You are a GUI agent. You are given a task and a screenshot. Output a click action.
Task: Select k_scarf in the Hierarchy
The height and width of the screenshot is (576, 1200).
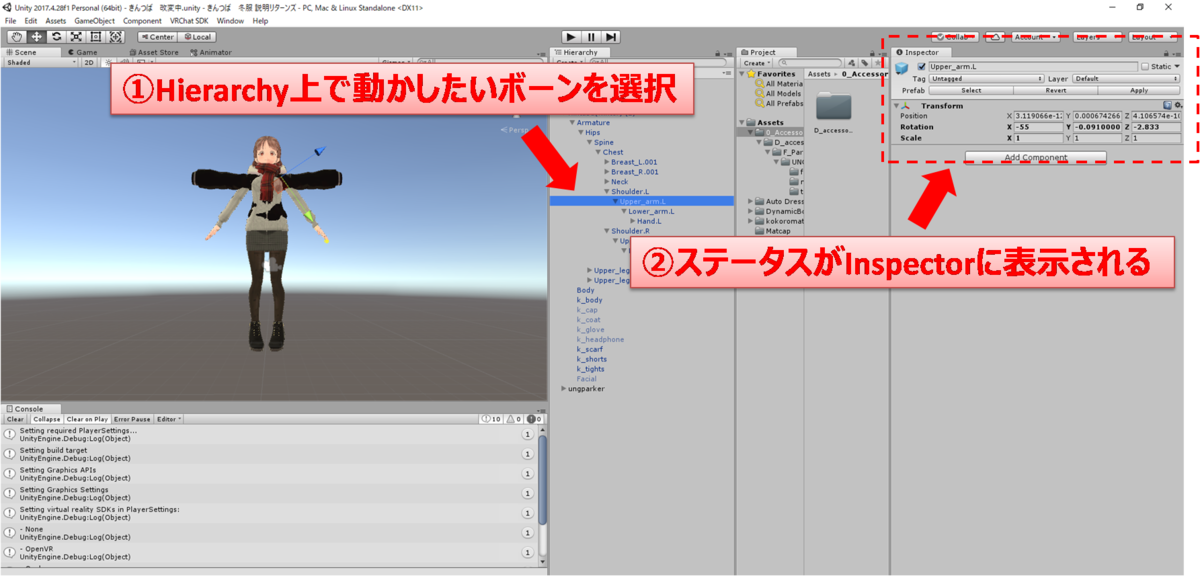tap(591, 349)
